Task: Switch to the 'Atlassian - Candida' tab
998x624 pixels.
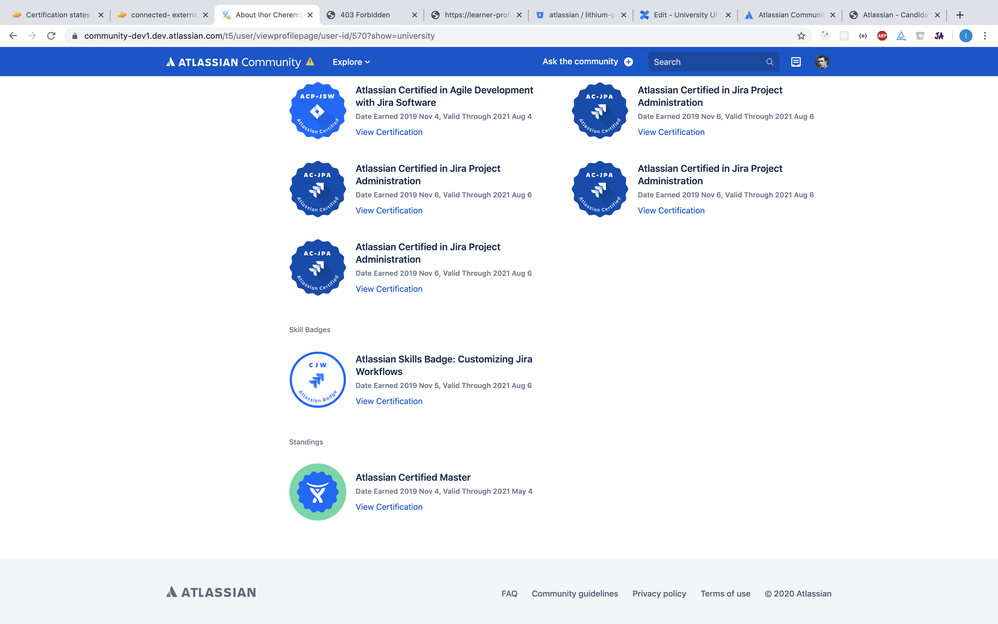Action: (894, 15)
